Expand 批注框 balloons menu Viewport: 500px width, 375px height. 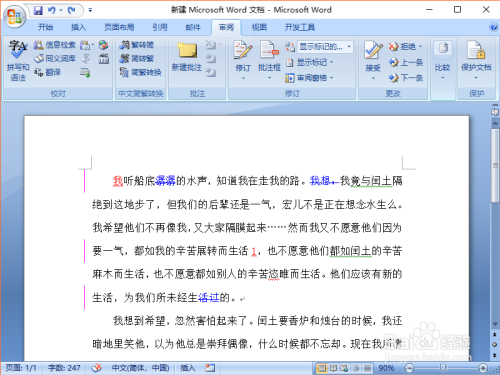click(269, 78)
